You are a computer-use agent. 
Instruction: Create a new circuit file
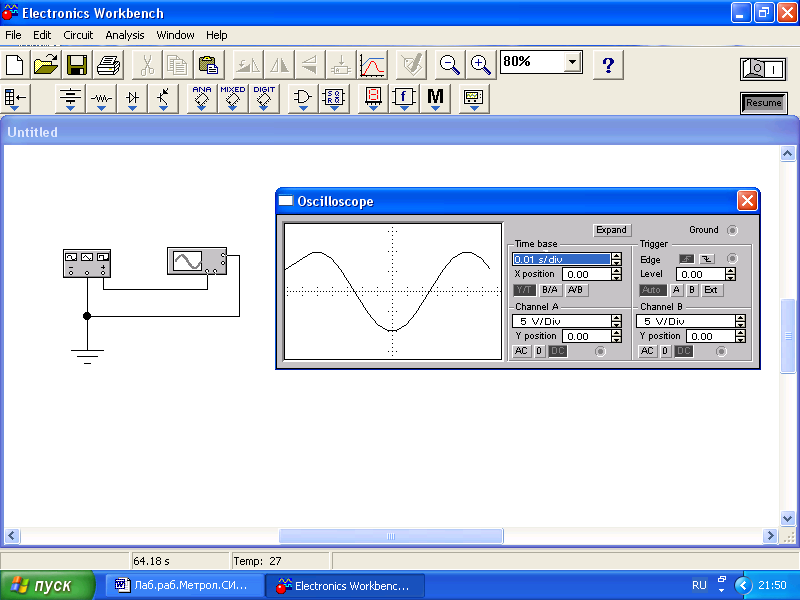tap(15, 65)
